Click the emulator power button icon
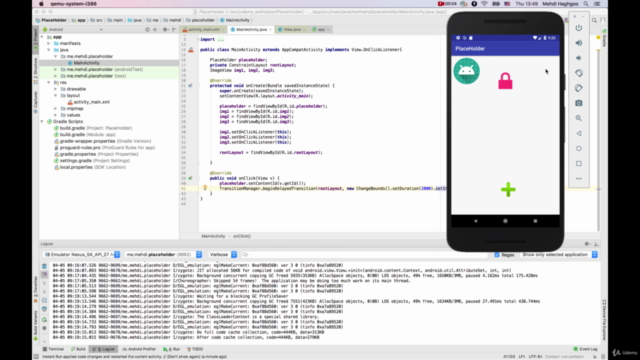 click(579, 28)
